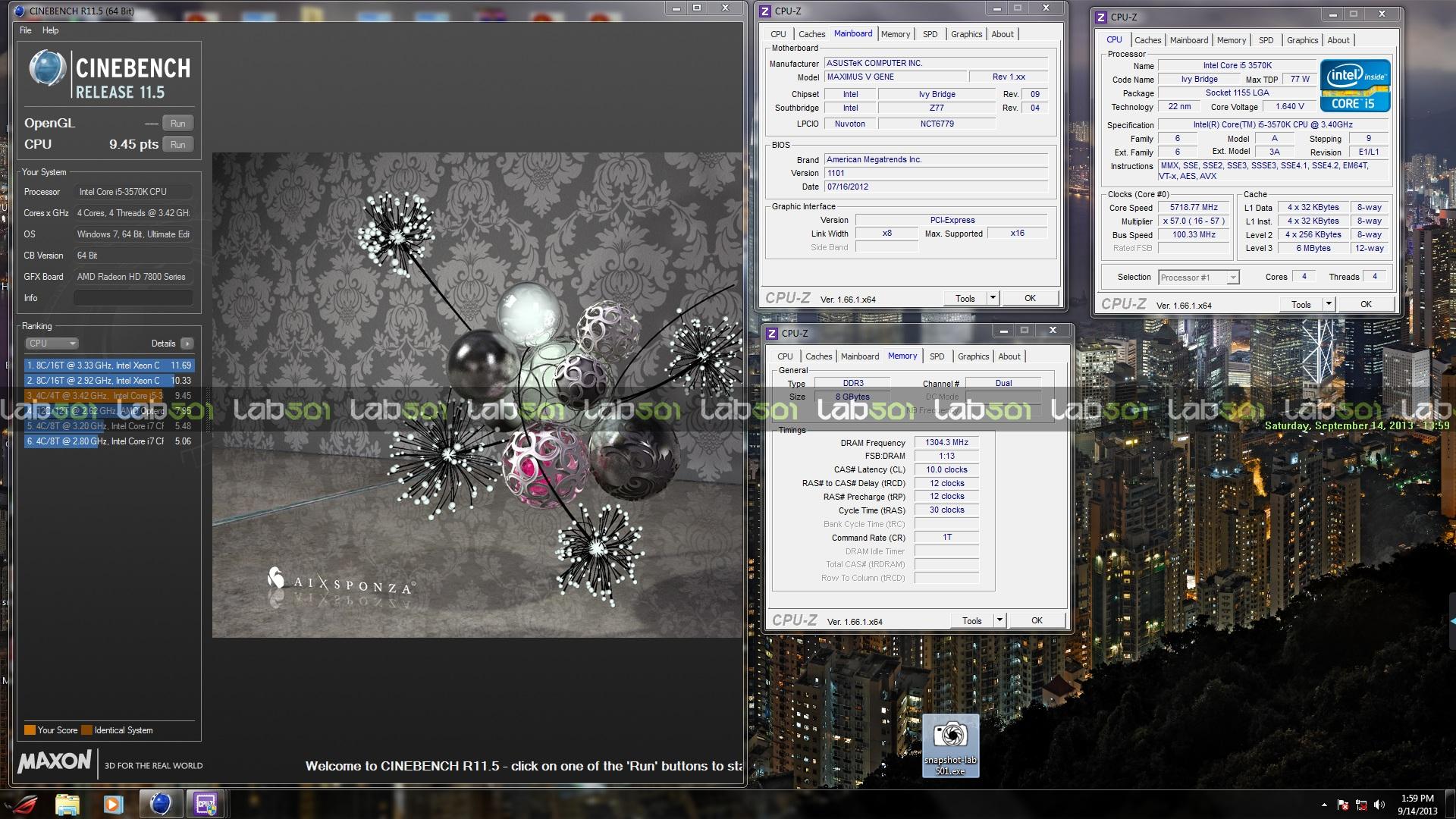Click Tools button in CPU-tab CPU-Z window
Viewport: 1456px width, 819px height.
click(x=1301, y=304)
